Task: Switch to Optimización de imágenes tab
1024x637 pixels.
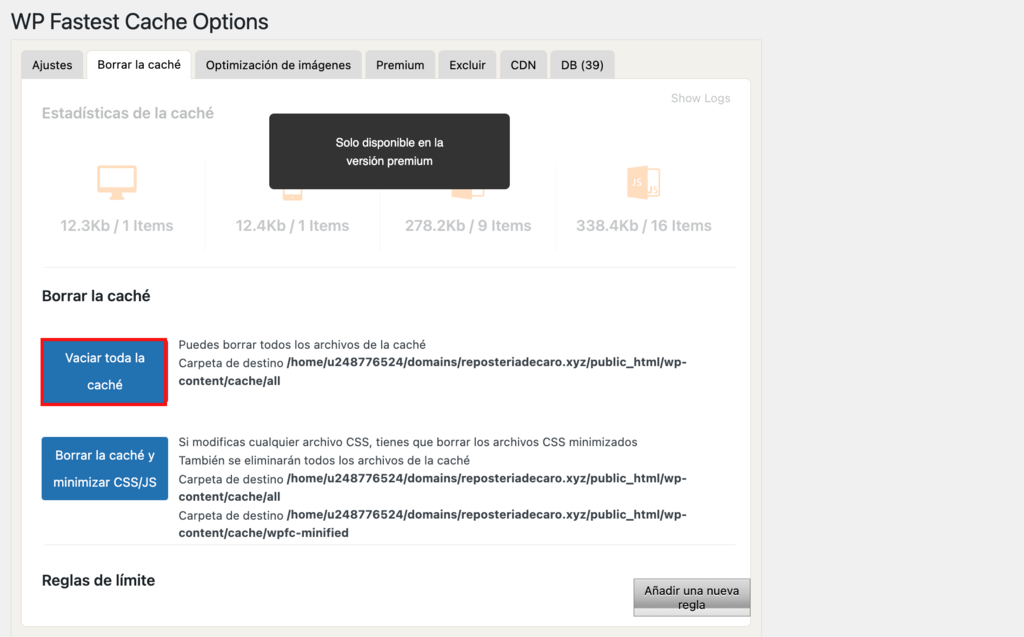Action: pos(278,65)
